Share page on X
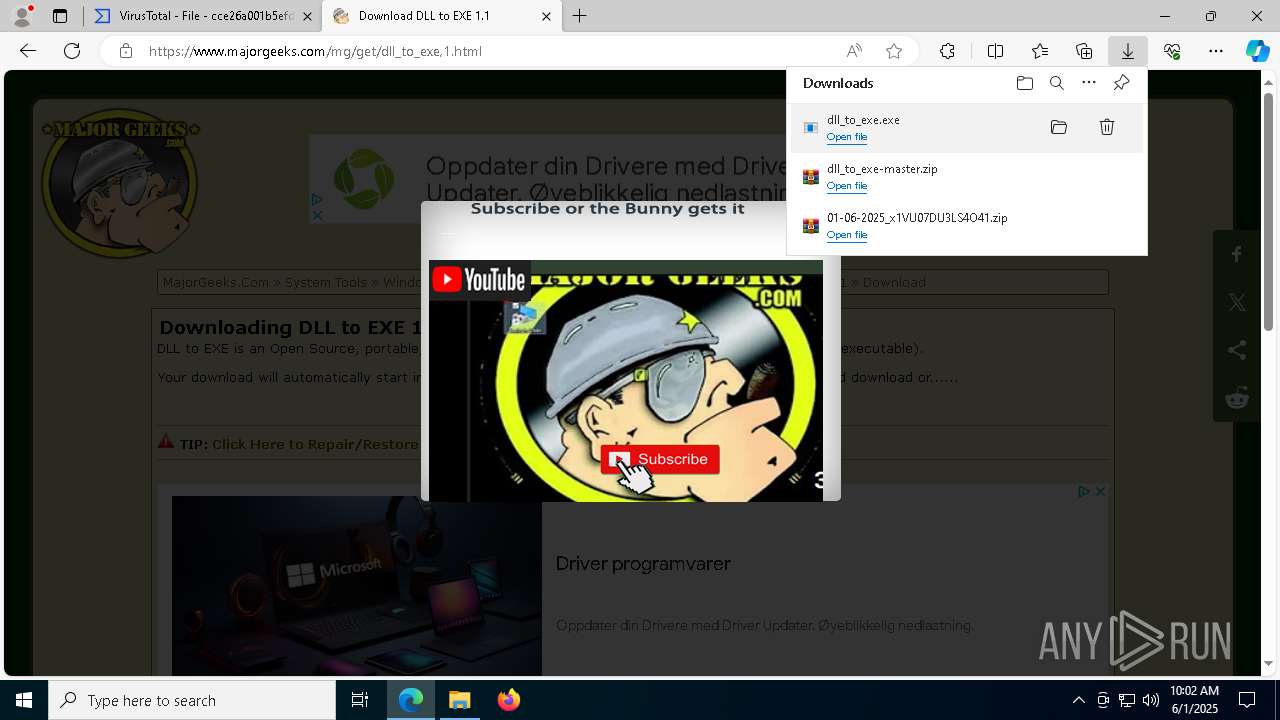 point(1237,302)
